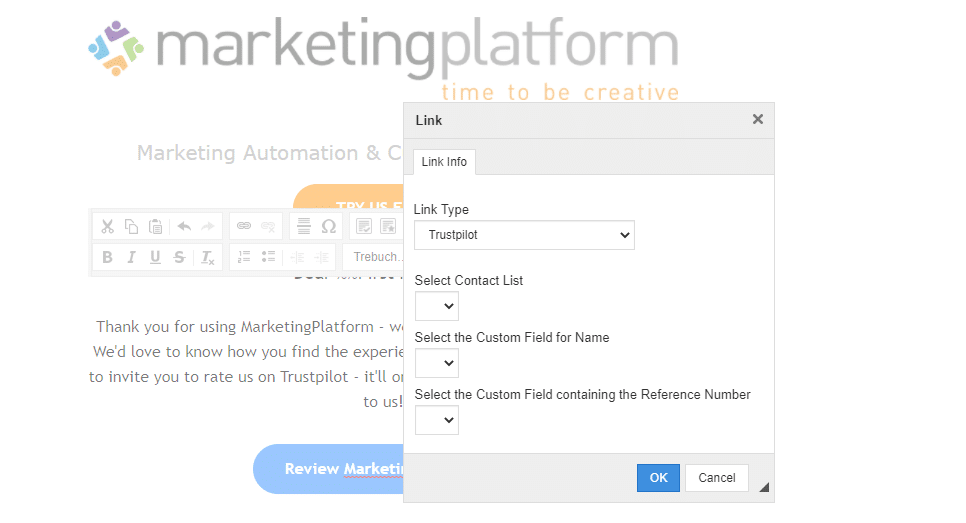The width and height of the screenshot is (966, 523).
Task: Toggle underline formatting
Action: point(155,257)
